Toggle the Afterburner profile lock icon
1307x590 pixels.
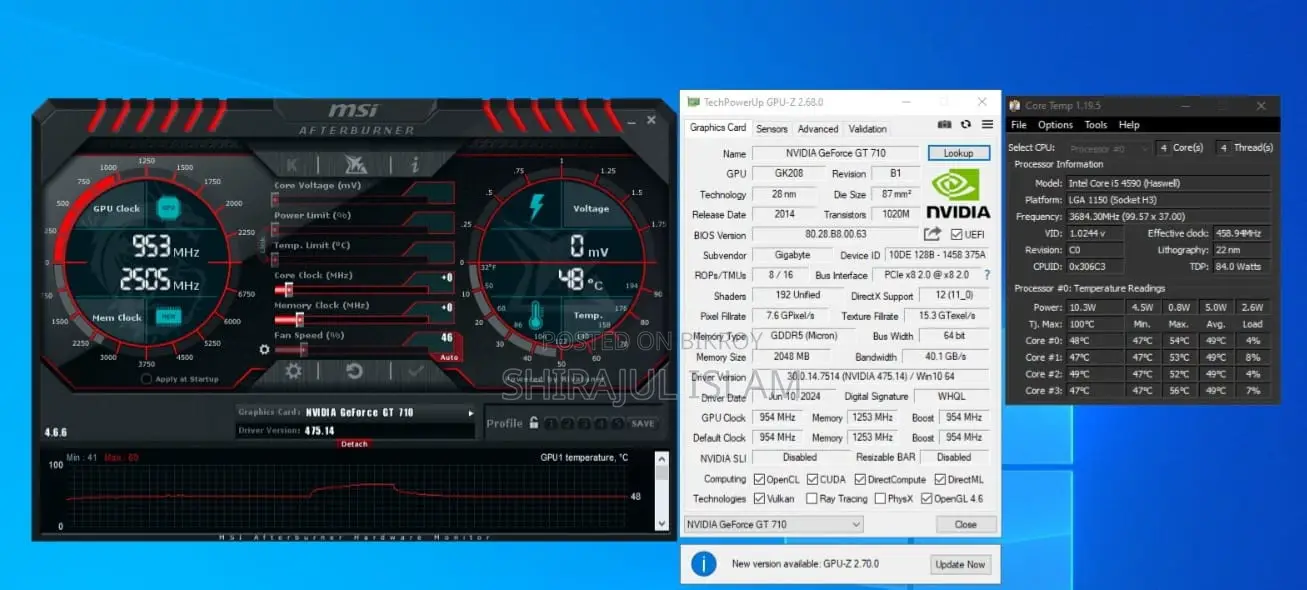pos(534,423)
